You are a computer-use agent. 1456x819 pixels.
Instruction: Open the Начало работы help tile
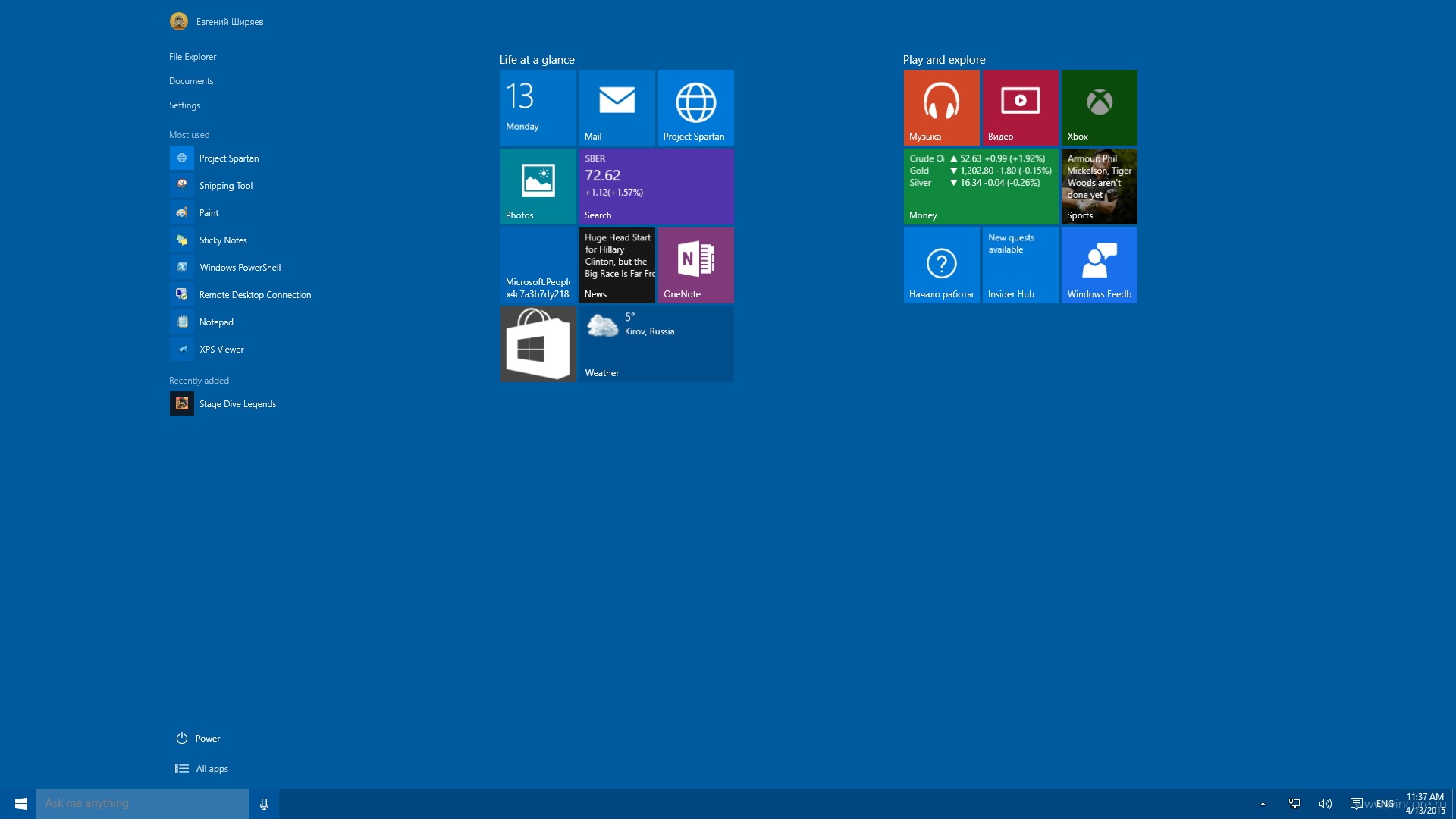point(941,265)
